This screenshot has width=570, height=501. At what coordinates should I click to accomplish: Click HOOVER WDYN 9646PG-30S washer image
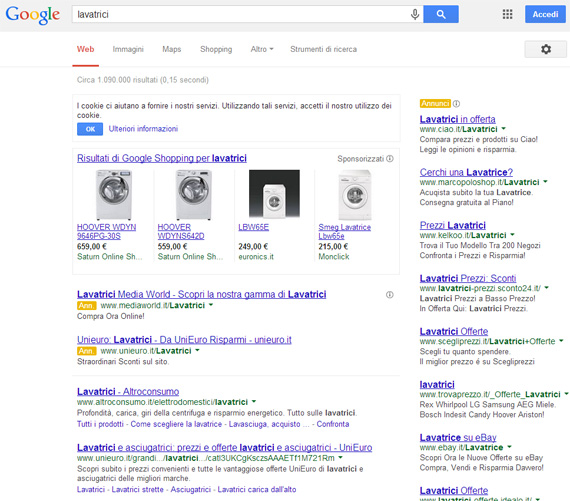click(113, 195)
